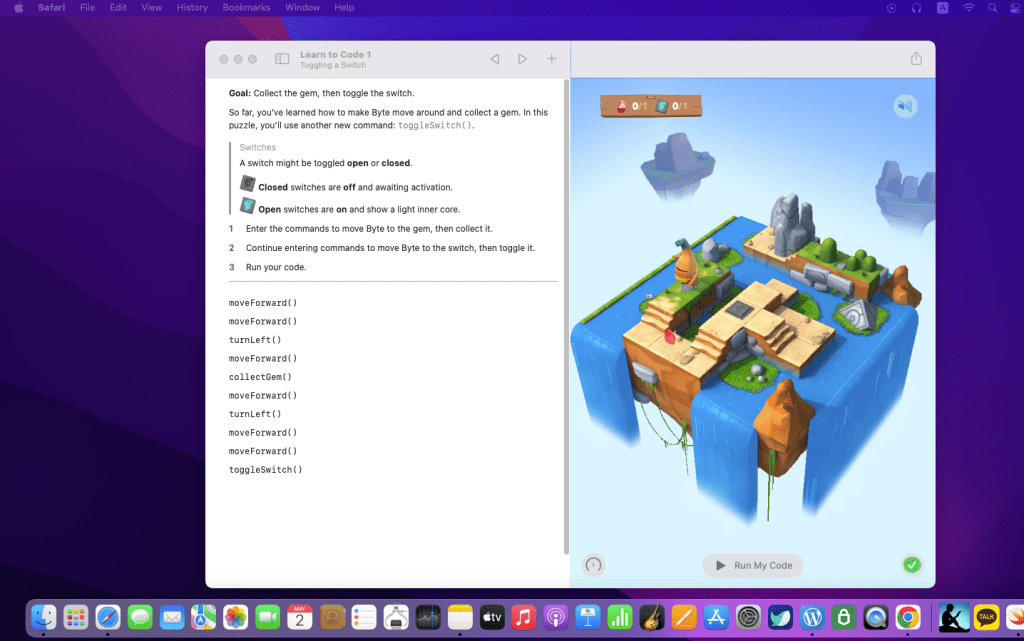Open the run speed gauge icon
1024x641 pixels.
pos(593,565)
